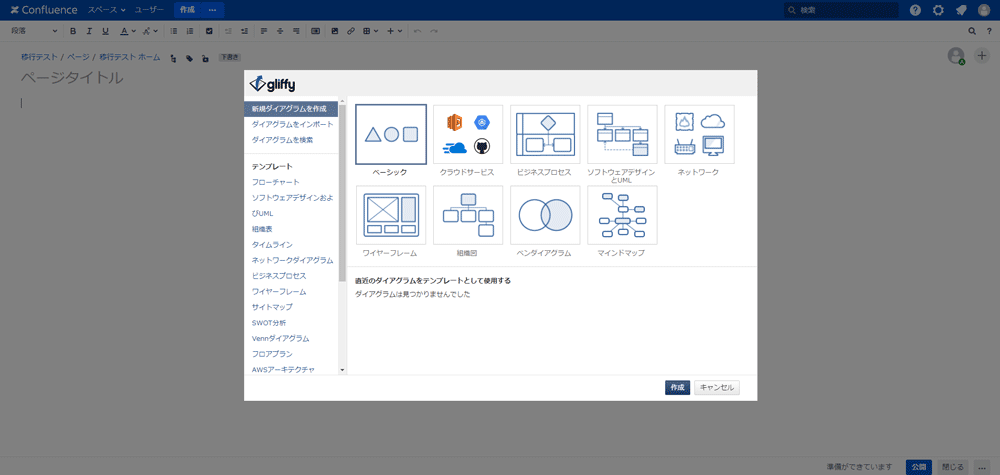Toggle underline formatting

point(106,31)
